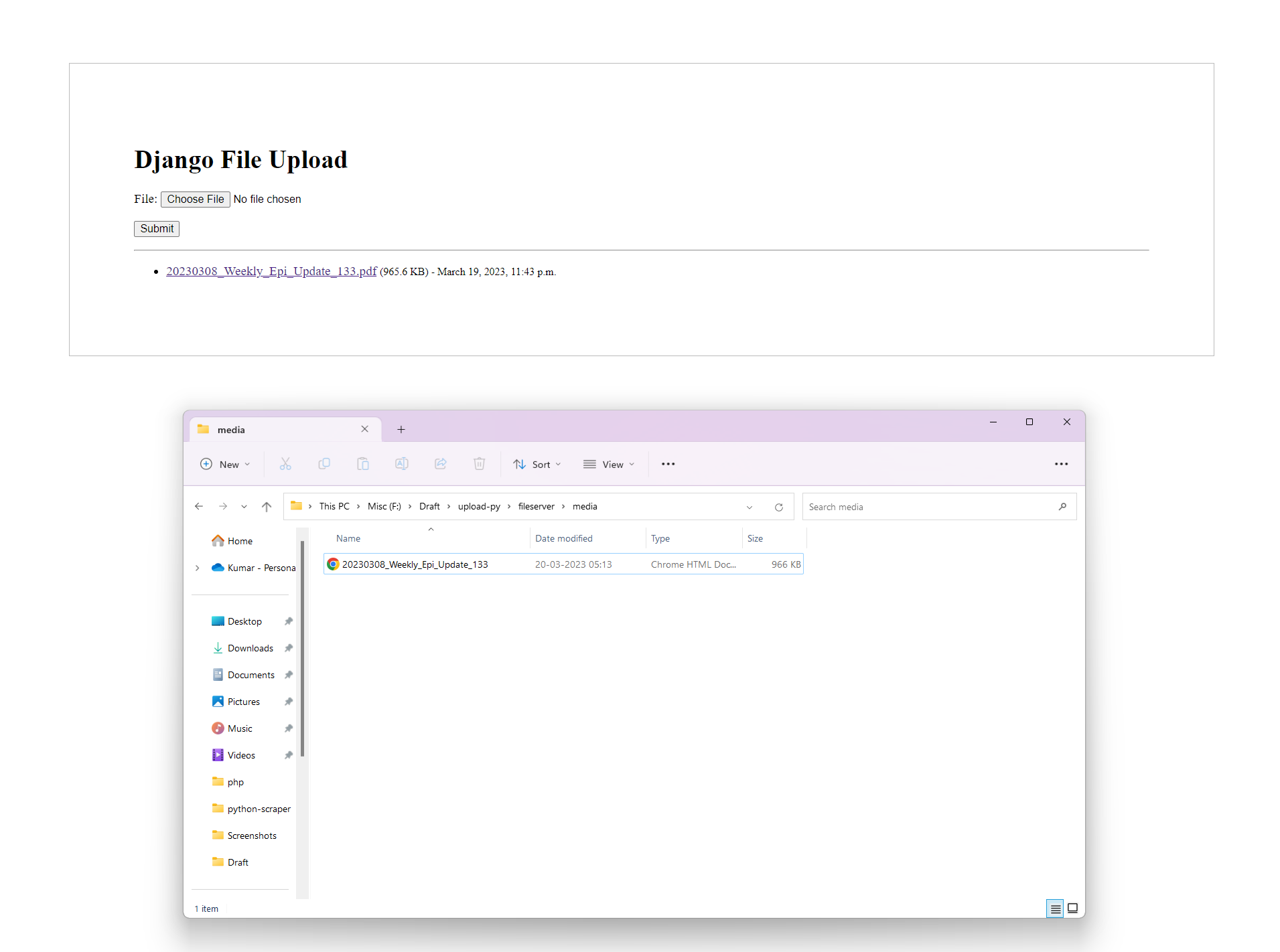Click the Cut scissors icon in toolbar
Viewport: 1280px width, 952px height.
click(285, 464)
